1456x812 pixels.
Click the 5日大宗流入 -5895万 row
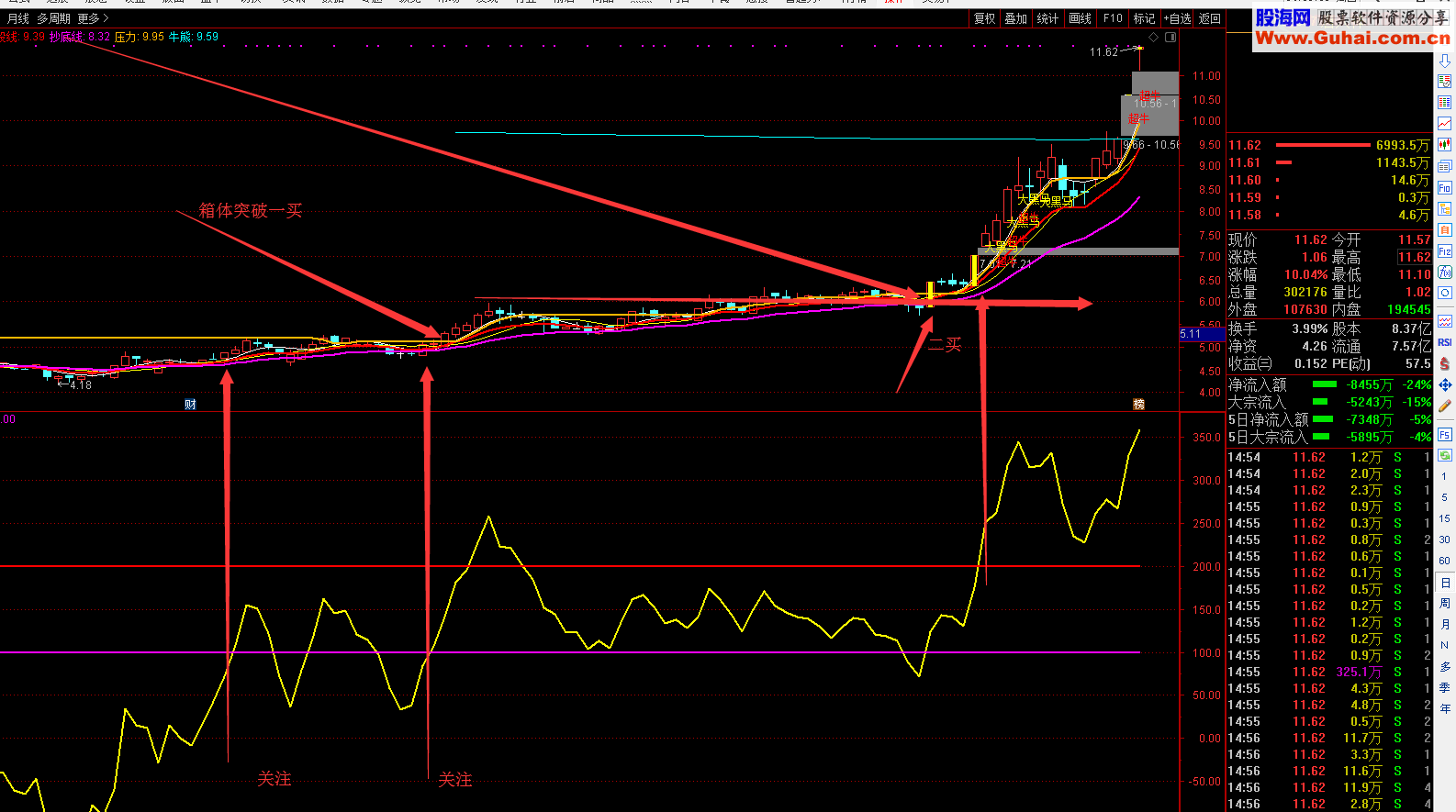click(x=1329, y=438)
